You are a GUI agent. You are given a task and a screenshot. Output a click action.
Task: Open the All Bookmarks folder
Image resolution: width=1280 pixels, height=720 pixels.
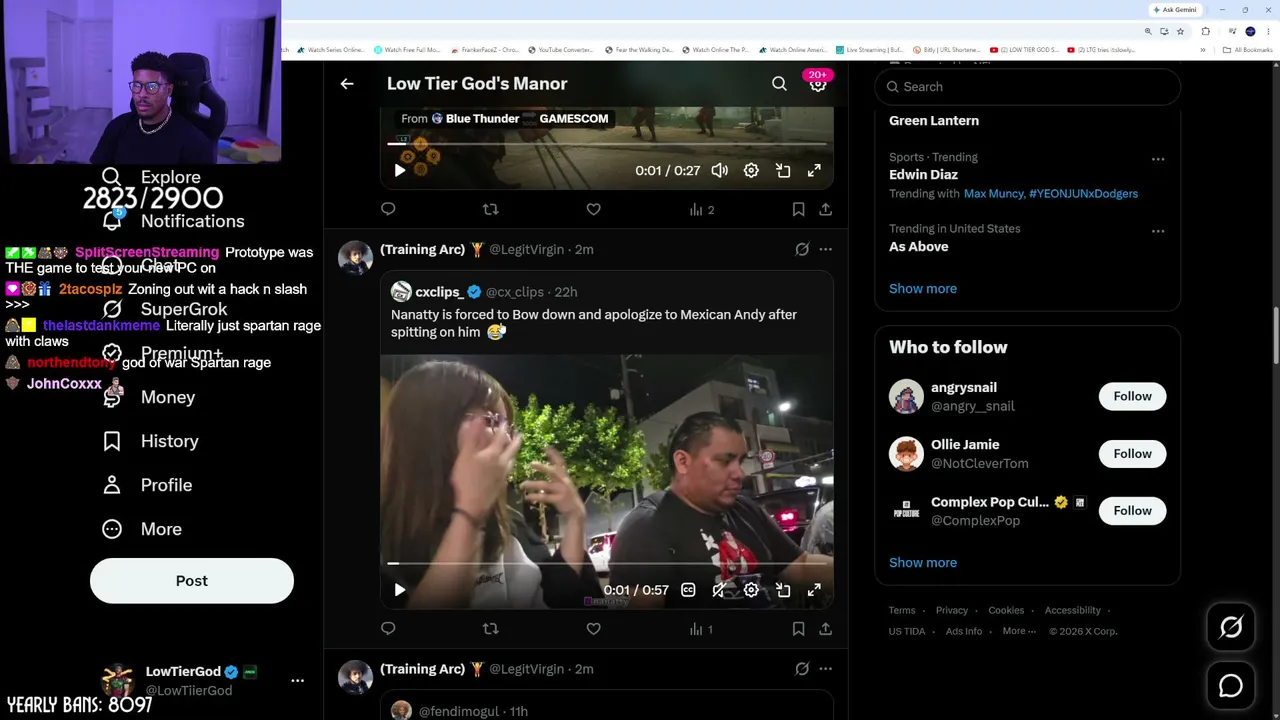tap(1247, 50)
